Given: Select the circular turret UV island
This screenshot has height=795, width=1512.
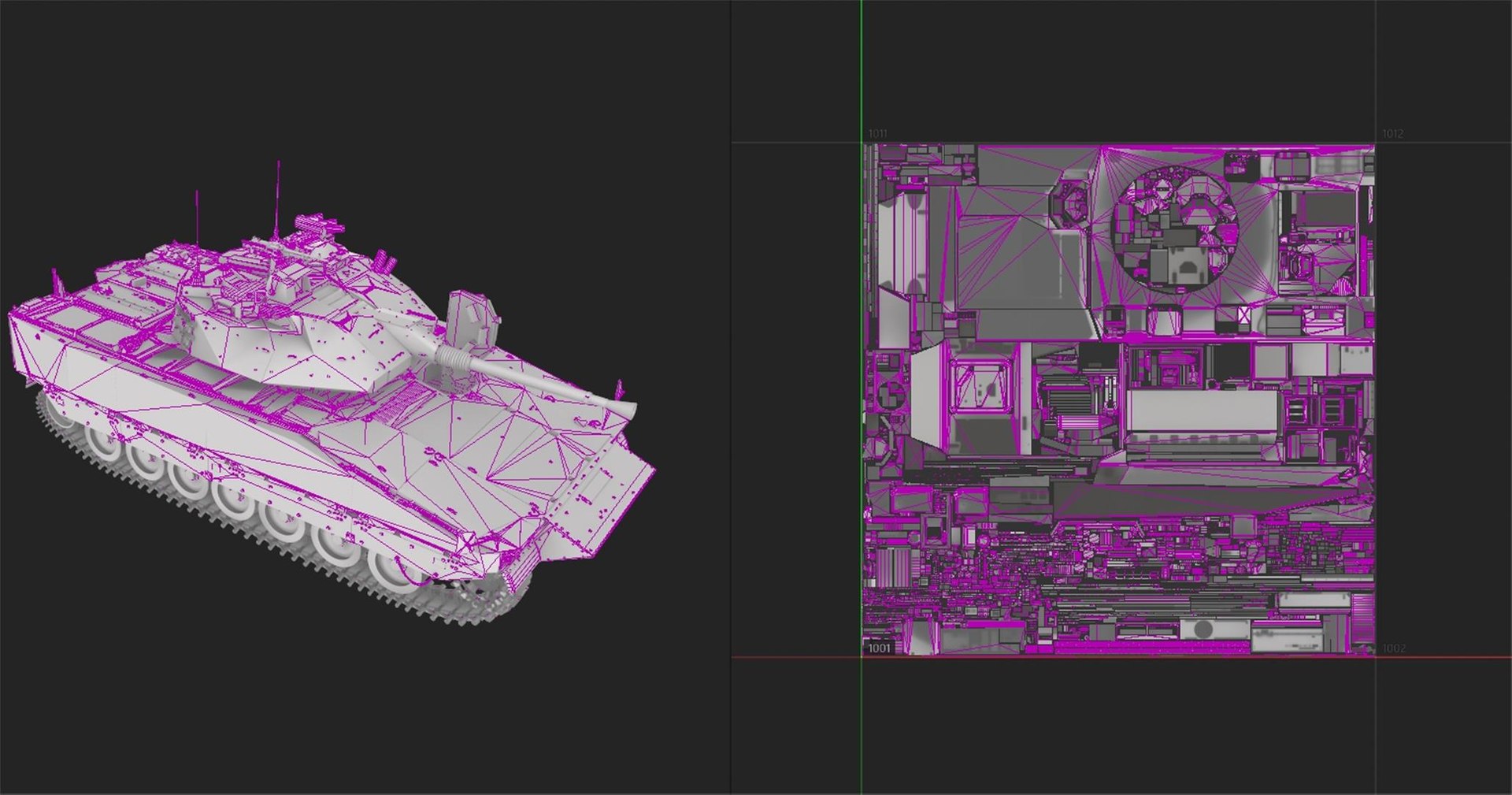Looking at the screenshot, I should point(1174,229).
